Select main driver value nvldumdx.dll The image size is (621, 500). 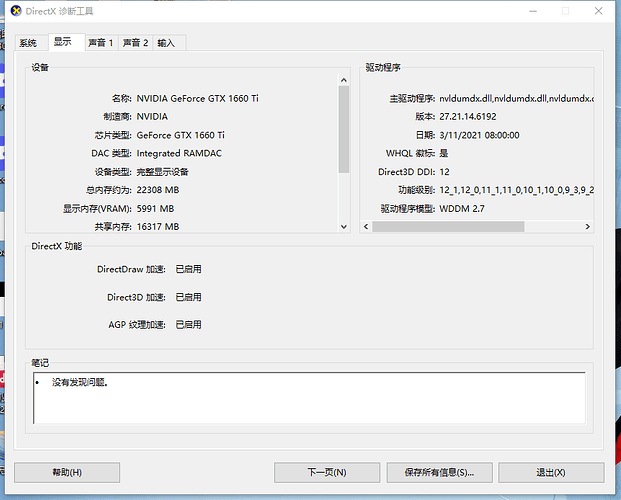click(516, 98)
